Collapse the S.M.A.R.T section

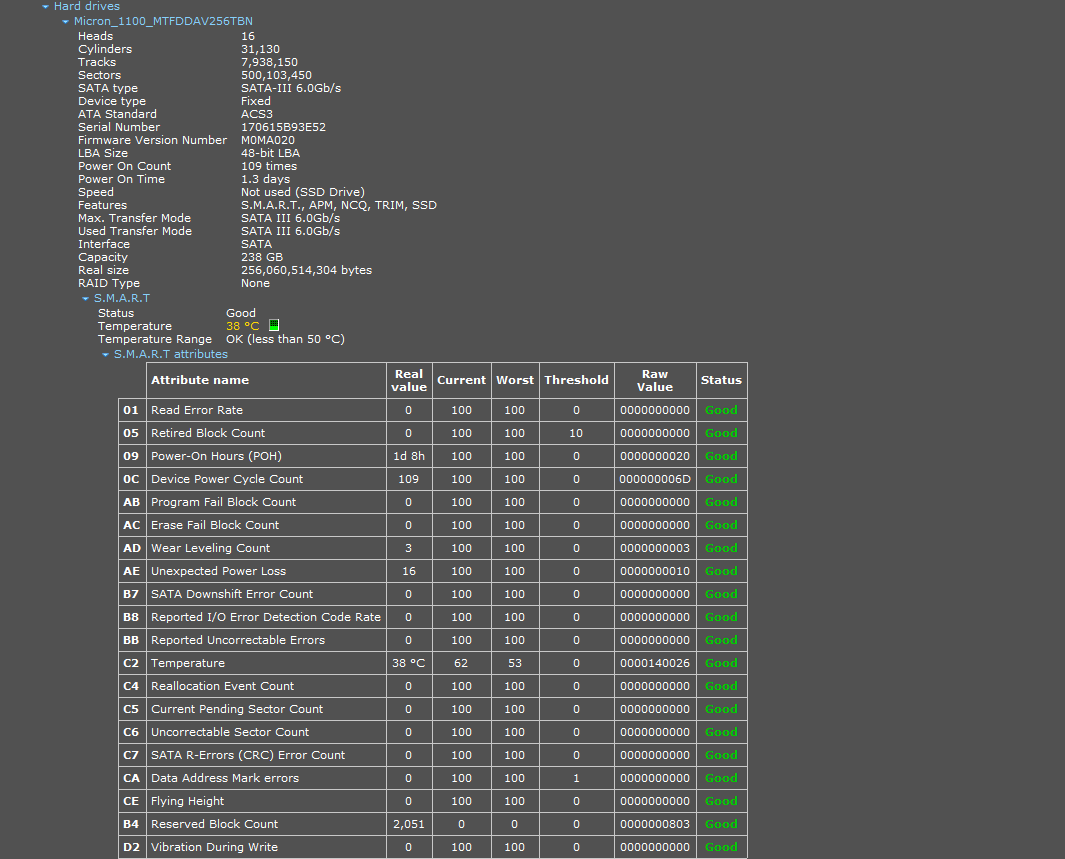pos(85,298)
